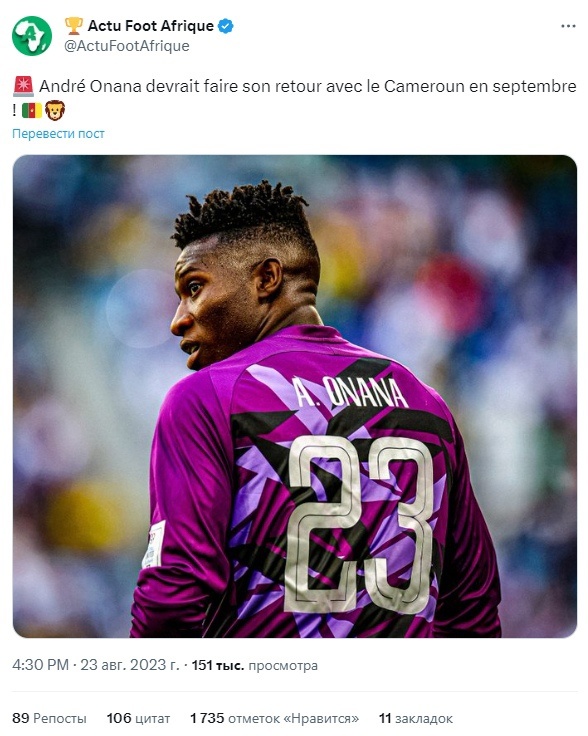Viewport: 588px width, 736px height.
Task: Open the three-dot more options menu
Action: 568,26
